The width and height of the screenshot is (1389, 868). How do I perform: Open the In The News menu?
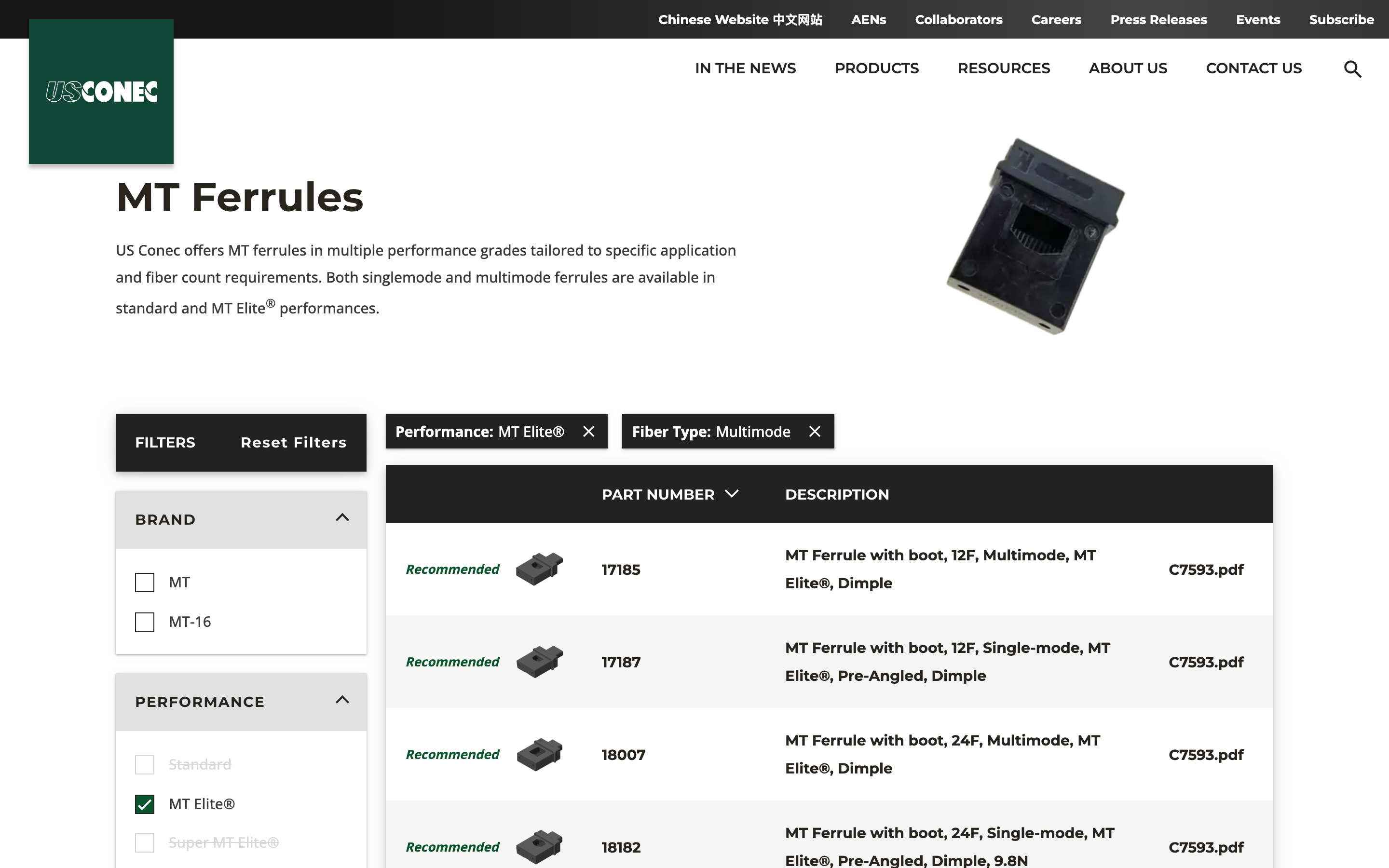[x=745, y=68]
